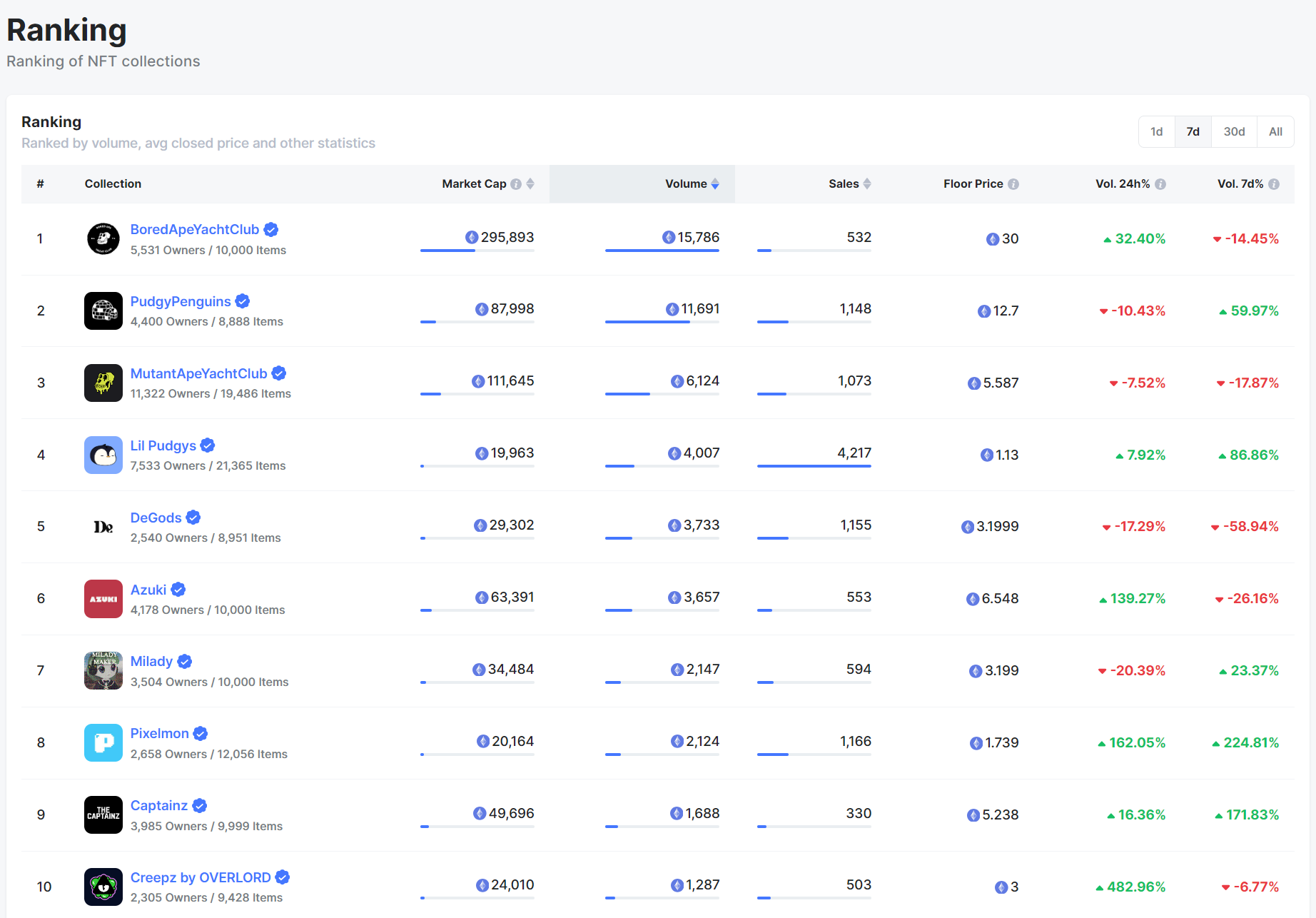
Task: Click the PudgyPenguins igloo avatar icon
Action: 103,311
